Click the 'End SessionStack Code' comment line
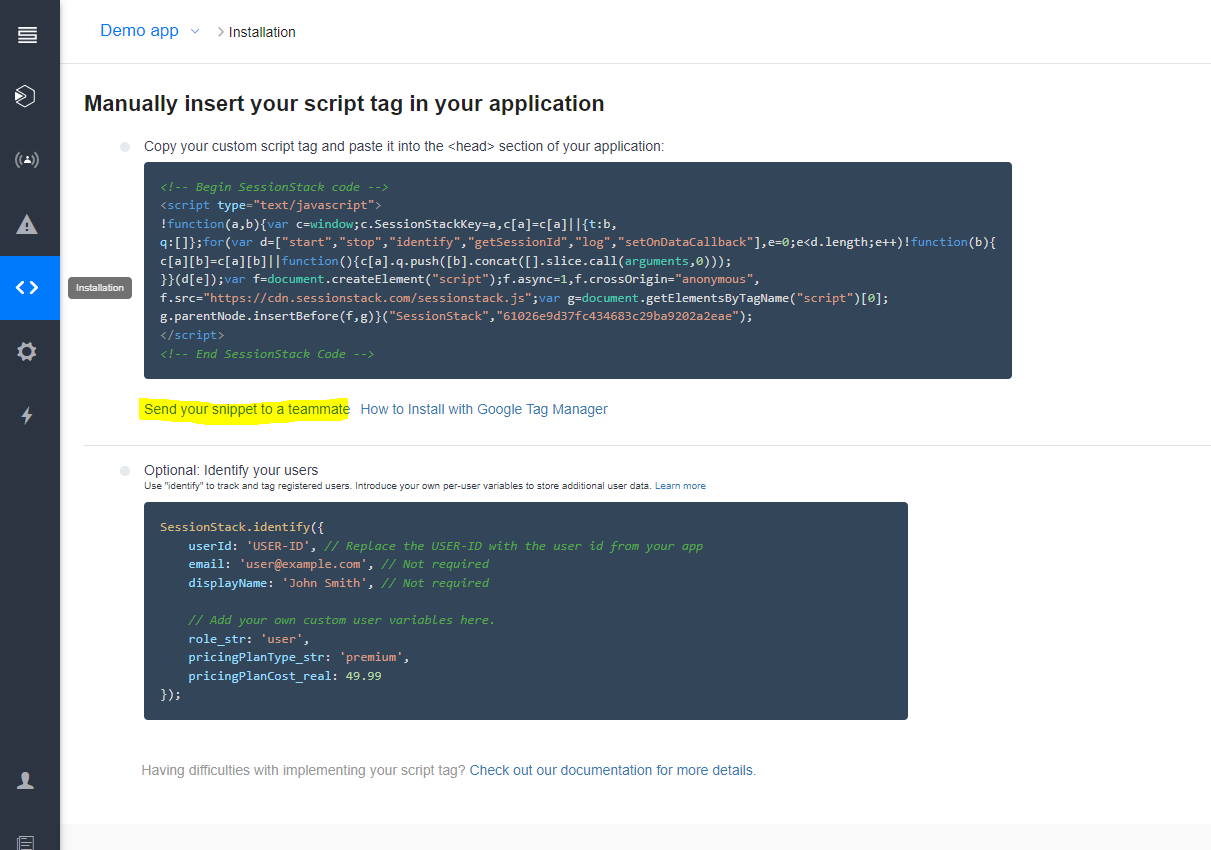Viewport: 1211px width, 850px height. click(267, 354)
